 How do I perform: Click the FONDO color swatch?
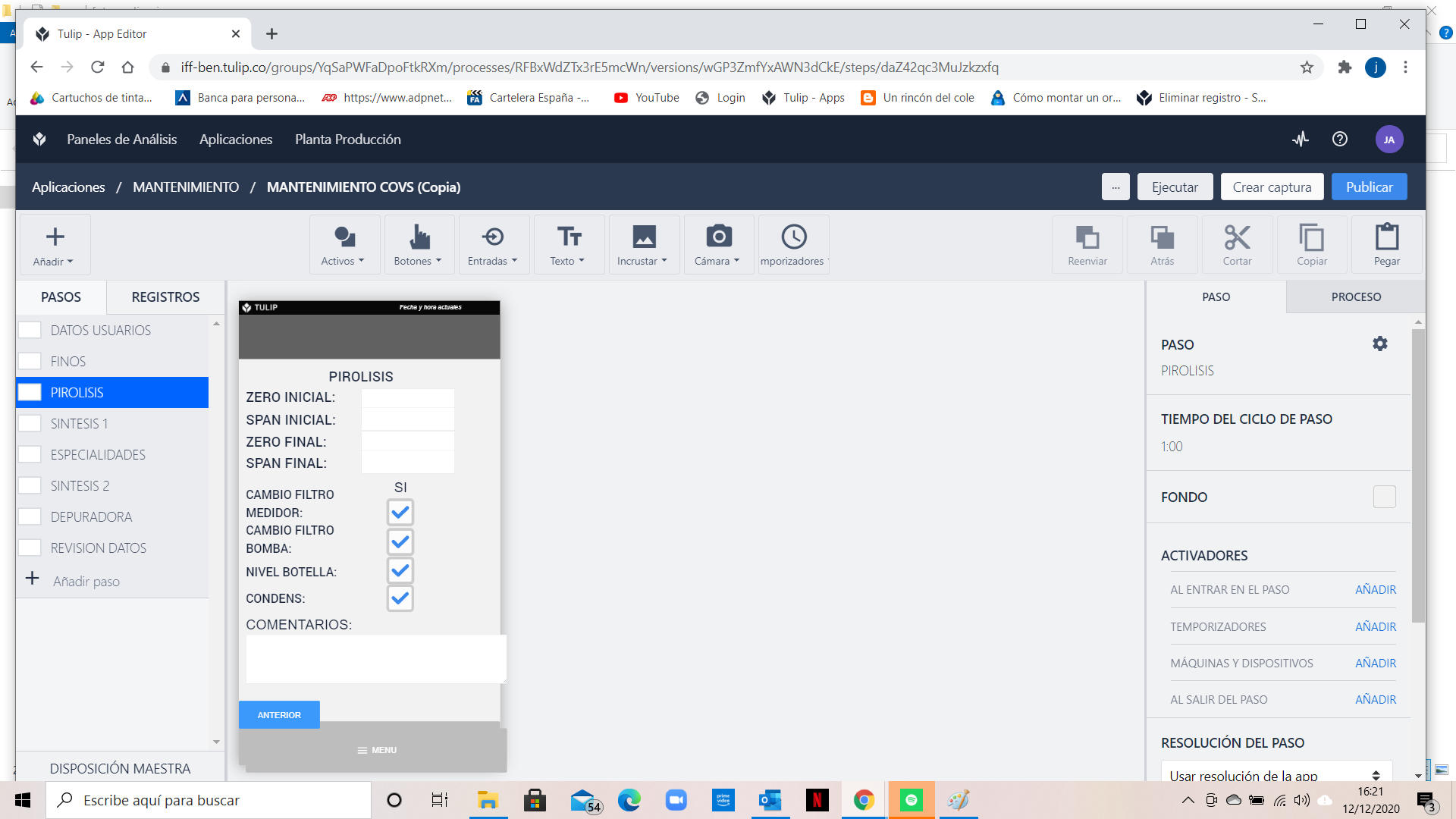click(1383, 497)
